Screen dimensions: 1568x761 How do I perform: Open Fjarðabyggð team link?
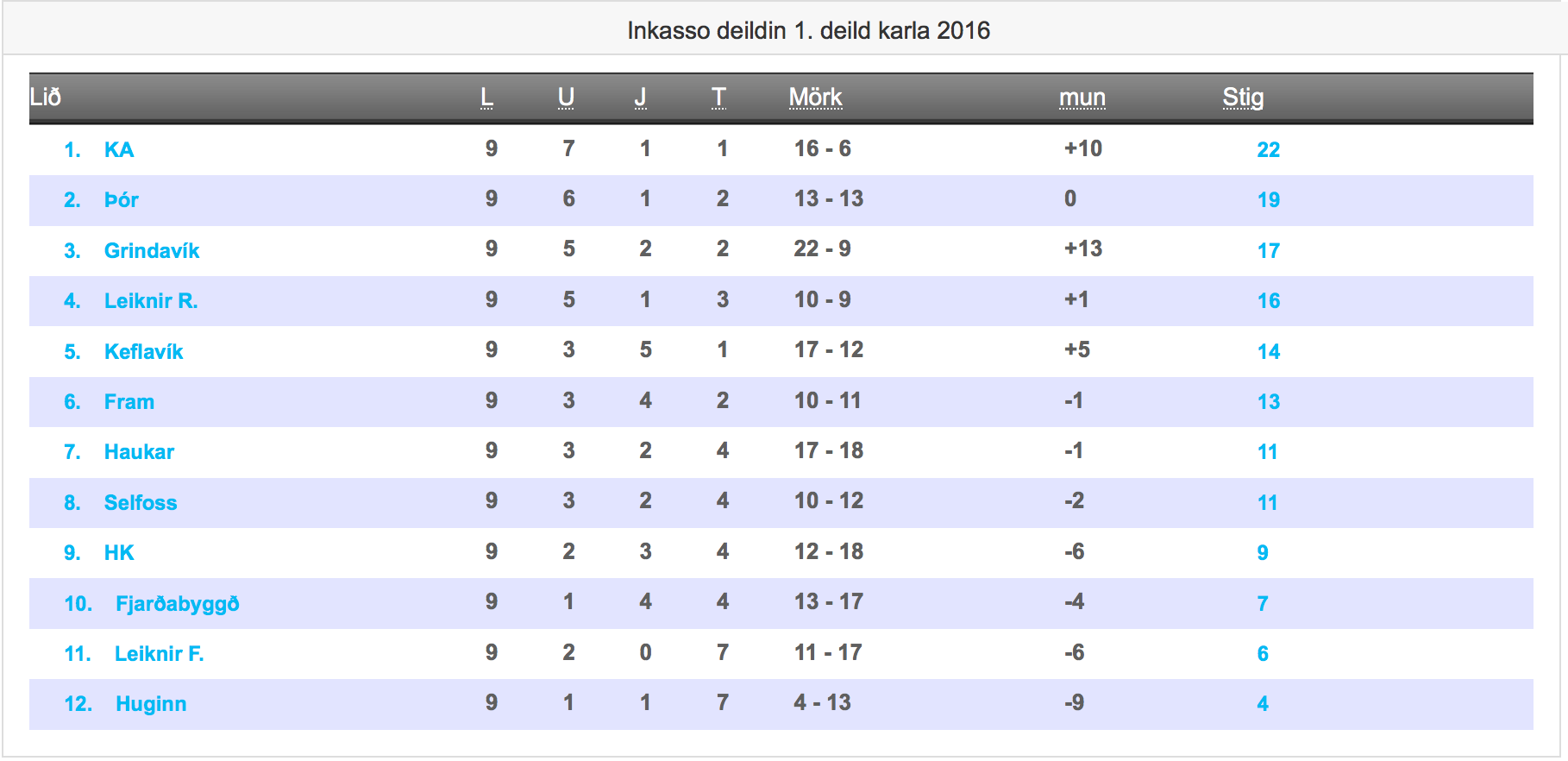tap(178, 604)
